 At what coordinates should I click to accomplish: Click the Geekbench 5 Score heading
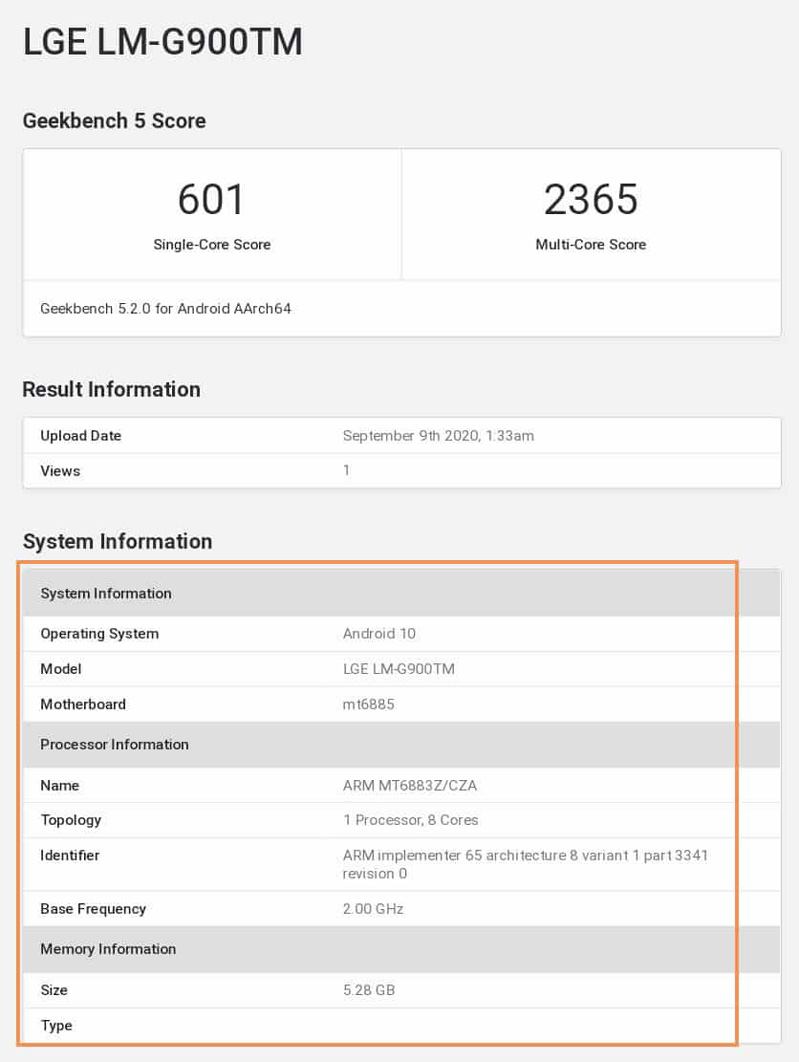point(113,120)
